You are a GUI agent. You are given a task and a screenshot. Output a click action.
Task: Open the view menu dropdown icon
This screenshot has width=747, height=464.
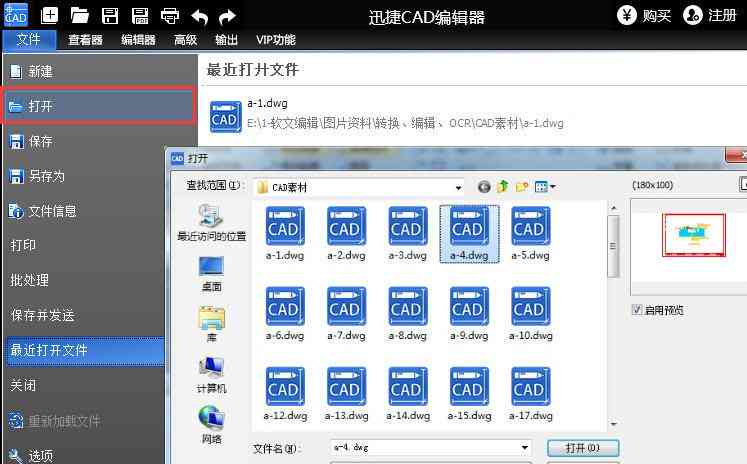coord(545,187)
